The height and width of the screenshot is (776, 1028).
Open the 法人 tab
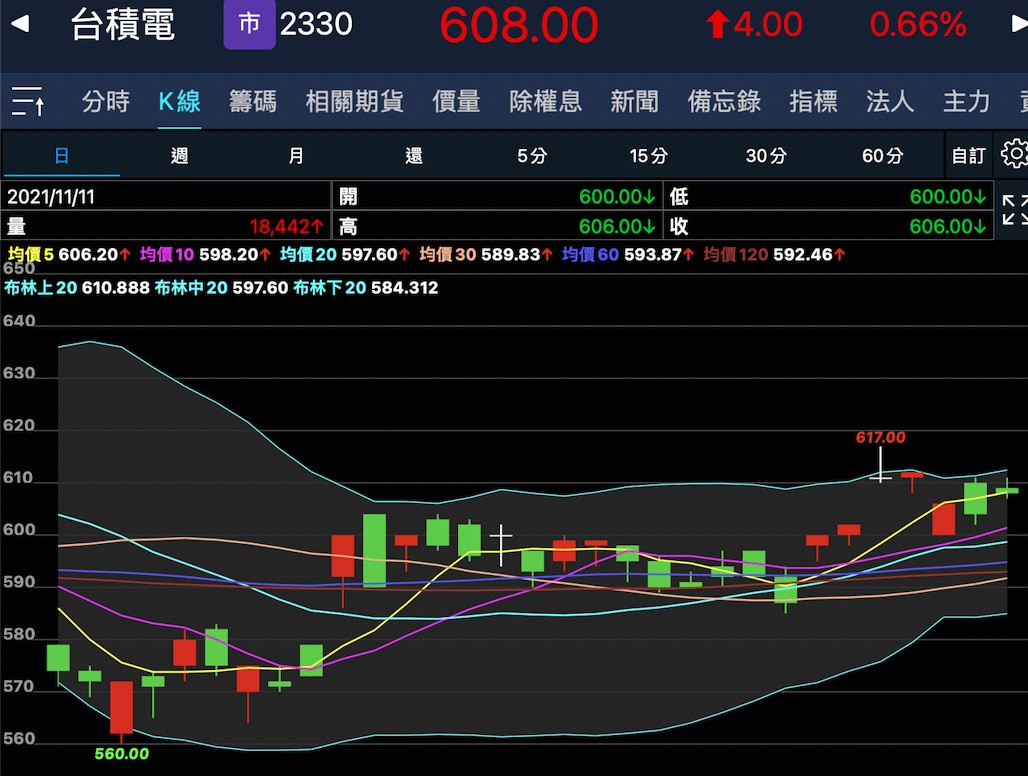(889, 101)
